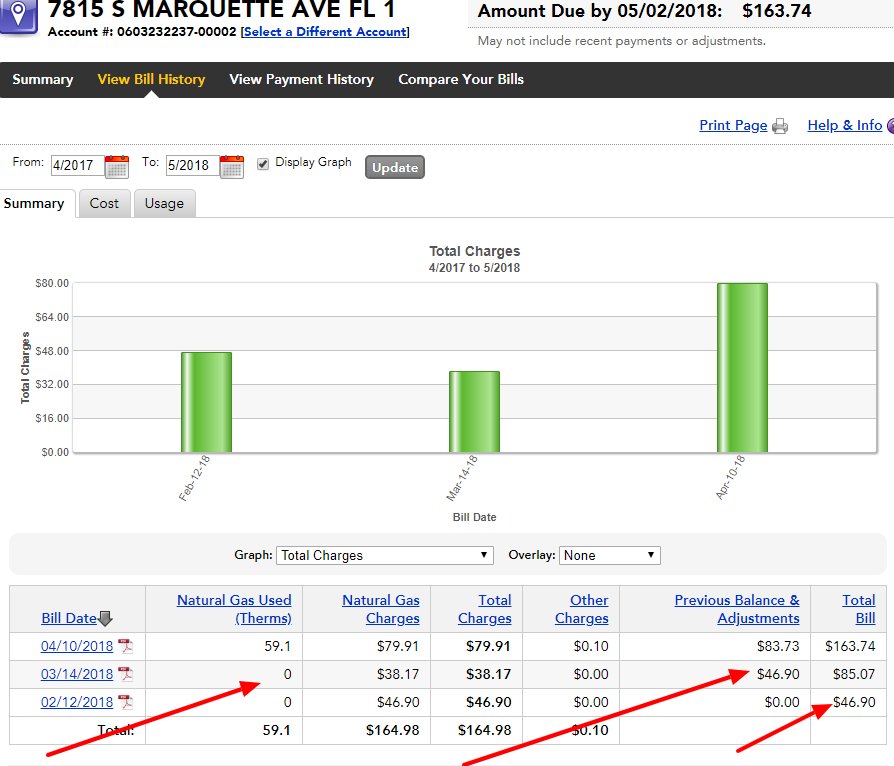Click the Apr-10-18 bar in the chart
Screen dimensions: 894x766
tap(742, 368)
